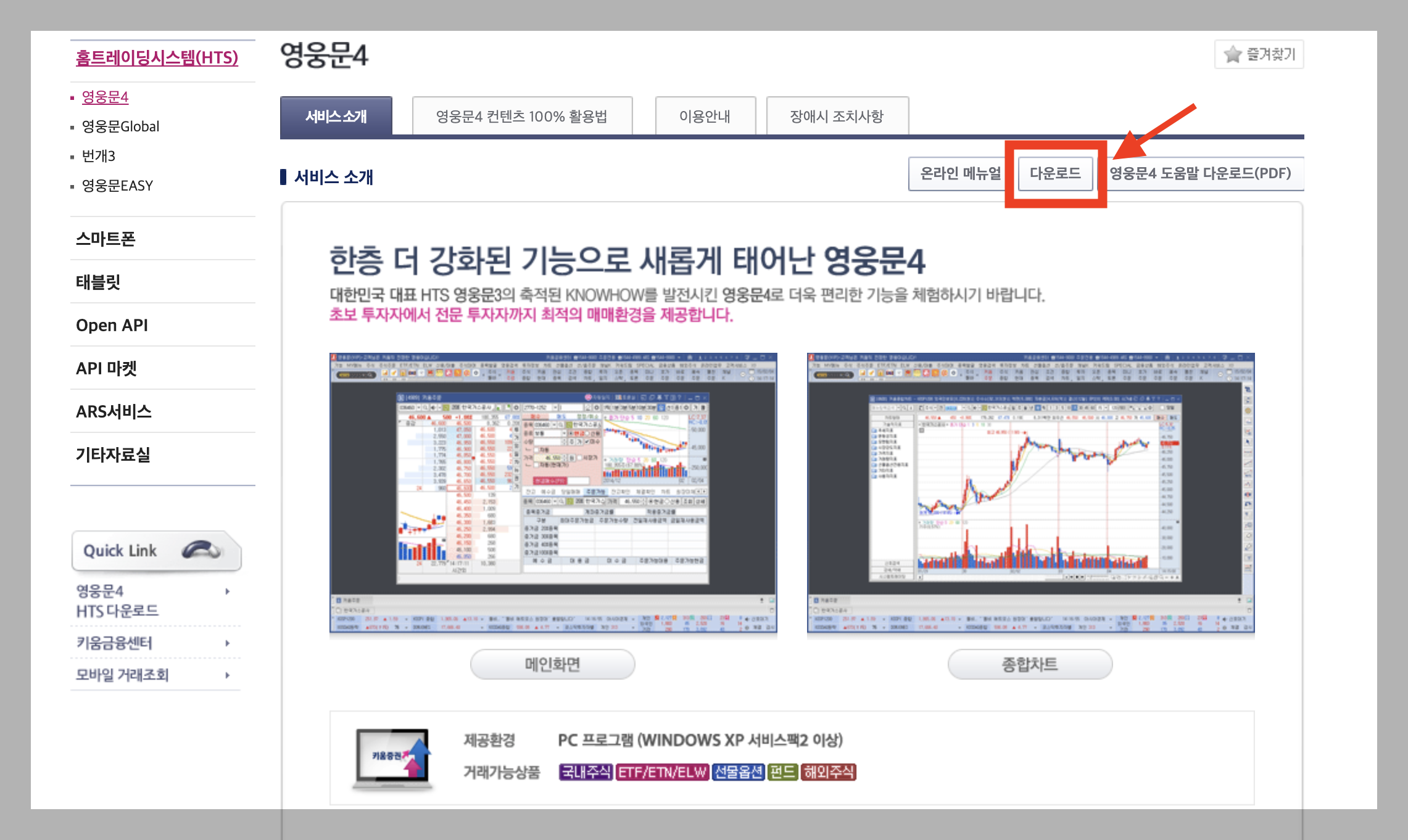1408x840 pixels.
Task: Open 영웅문Global in the sidebar
Action: (x=121, y=126)
